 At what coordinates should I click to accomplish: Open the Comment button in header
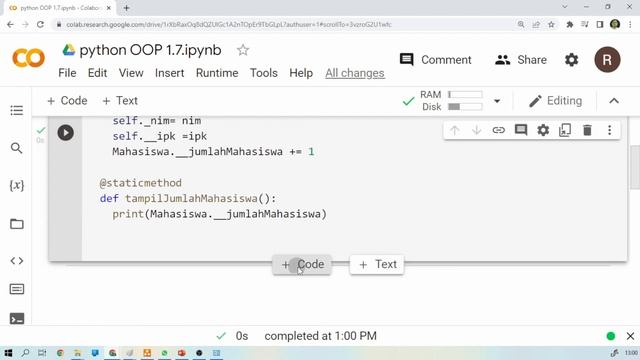coord(436,60)
